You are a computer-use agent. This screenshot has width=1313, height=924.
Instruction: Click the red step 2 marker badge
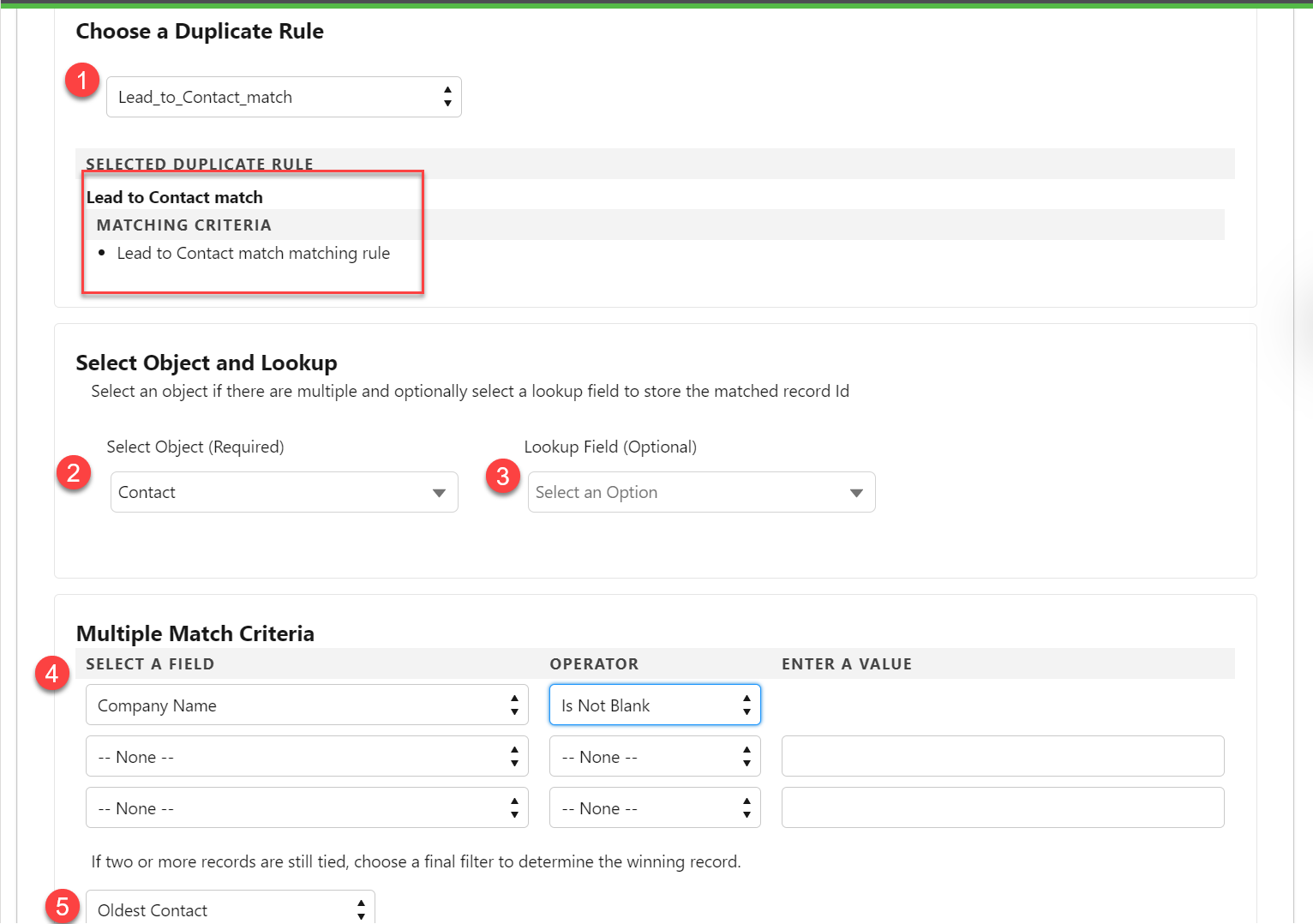[x=74, y=473]
